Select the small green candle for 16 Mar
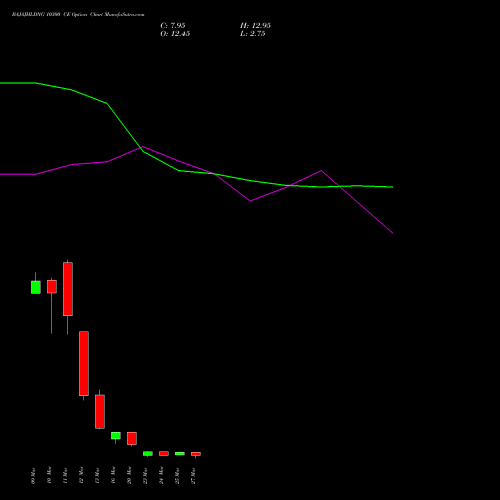 pyautogui.click(x=116, y=435)
